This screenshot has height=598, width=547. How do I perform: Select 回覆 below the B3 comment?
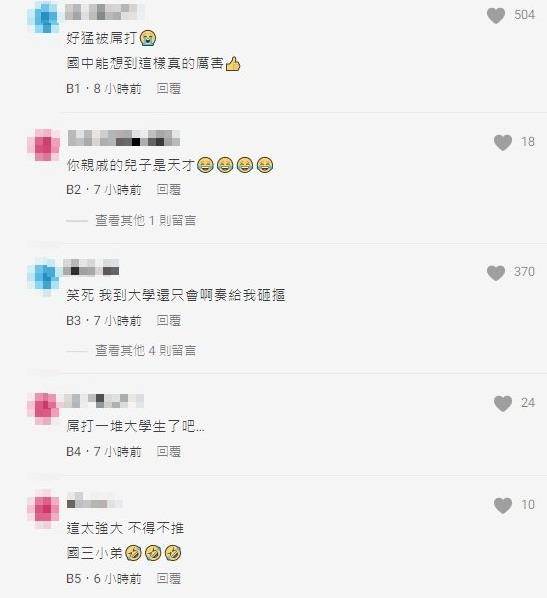tap(169, 320)
